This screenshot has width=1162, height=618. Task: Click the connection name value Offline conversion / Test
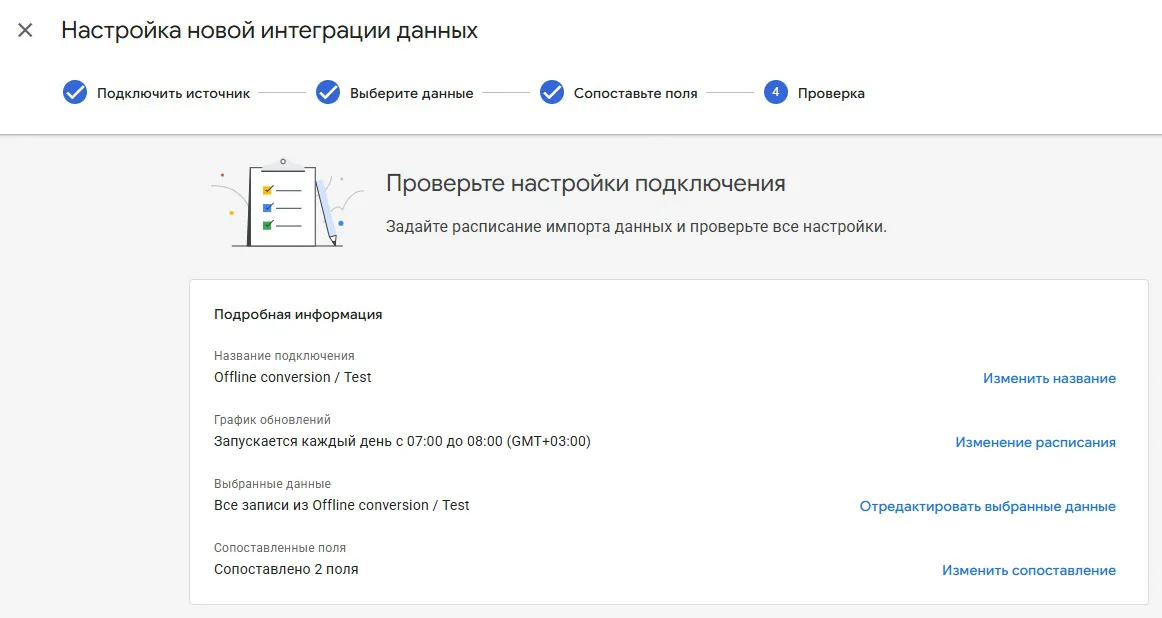pos(293,377)
